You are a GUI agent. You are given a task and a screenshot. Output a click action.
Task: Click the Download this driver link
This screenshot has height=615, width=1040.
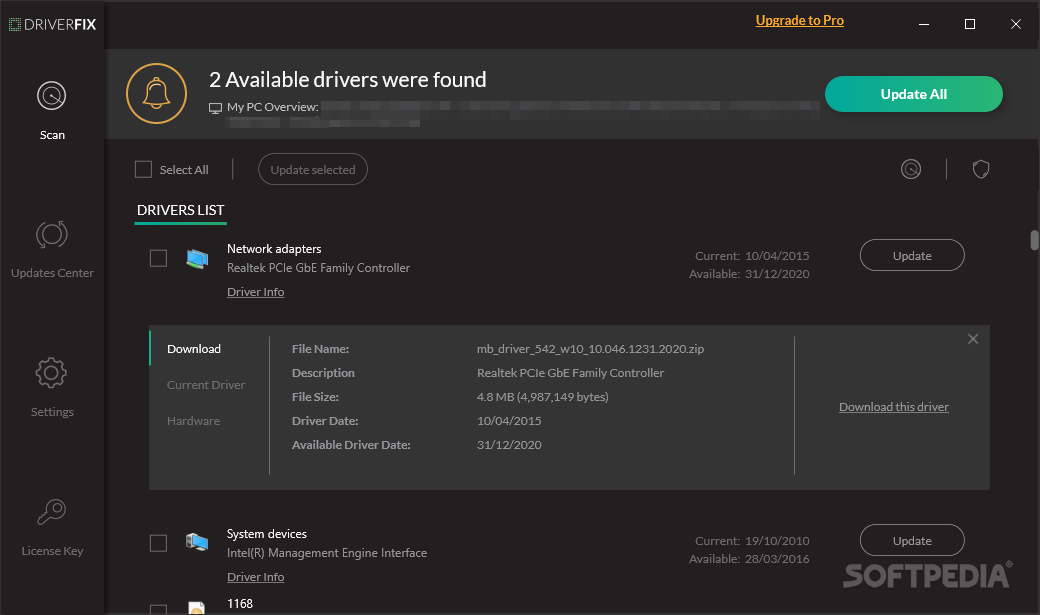(x=893, y=407)
